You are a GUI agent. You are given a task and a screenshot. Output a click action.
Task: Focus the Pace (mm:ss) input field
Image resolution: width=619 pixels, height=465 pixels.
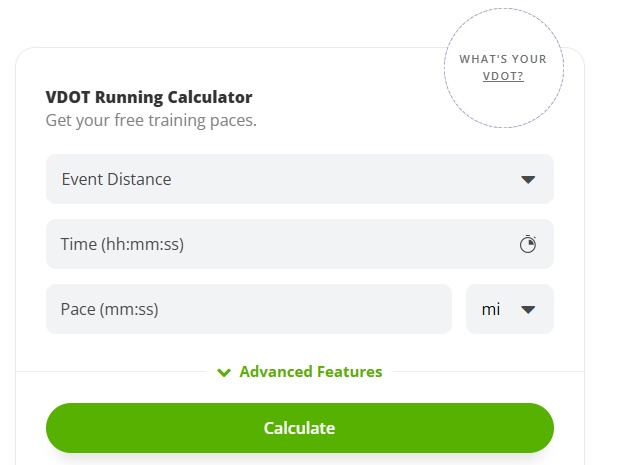(x=249, y=309)
